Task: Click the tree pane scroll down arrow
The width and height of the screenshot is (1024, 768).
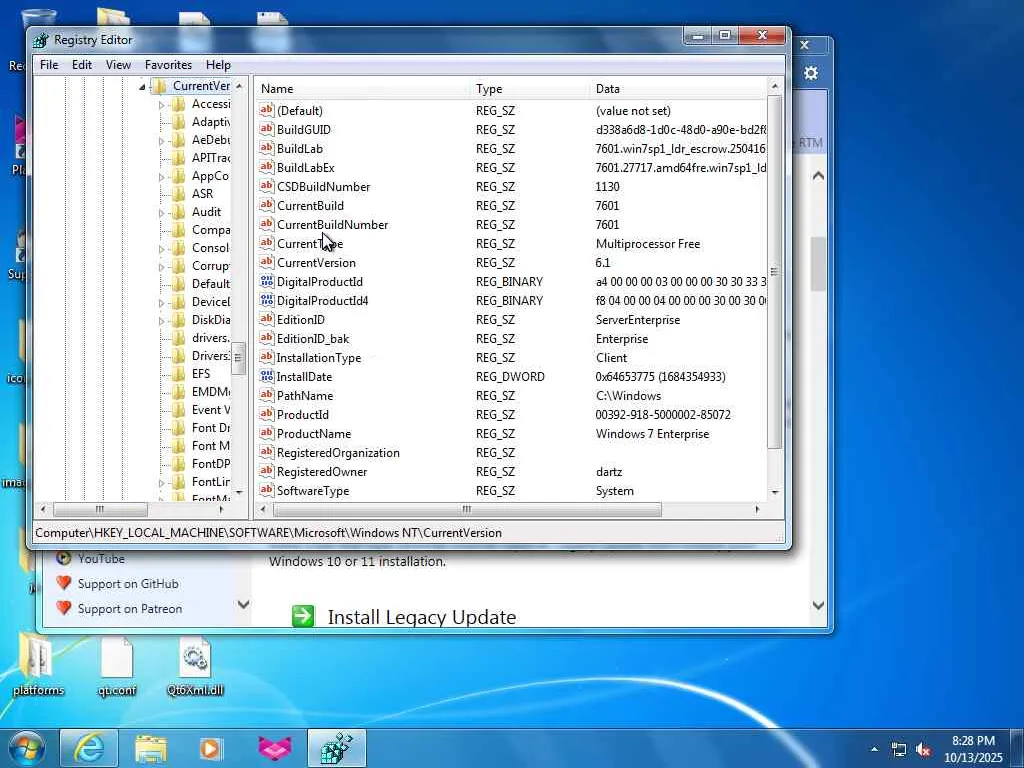Action: [238, 492]
